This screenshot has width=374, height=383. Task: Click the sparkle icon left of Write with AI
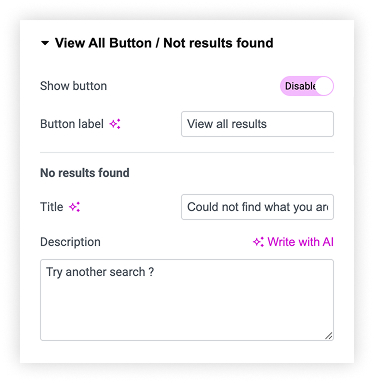pyautogui.click(x=258, y=242)
